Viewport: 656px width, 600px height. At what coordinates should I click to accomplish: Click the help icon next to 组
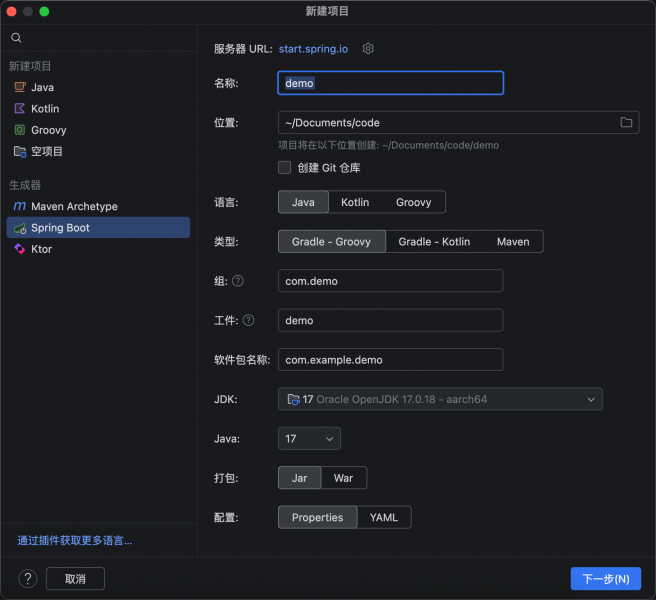(x=238, y=281)
